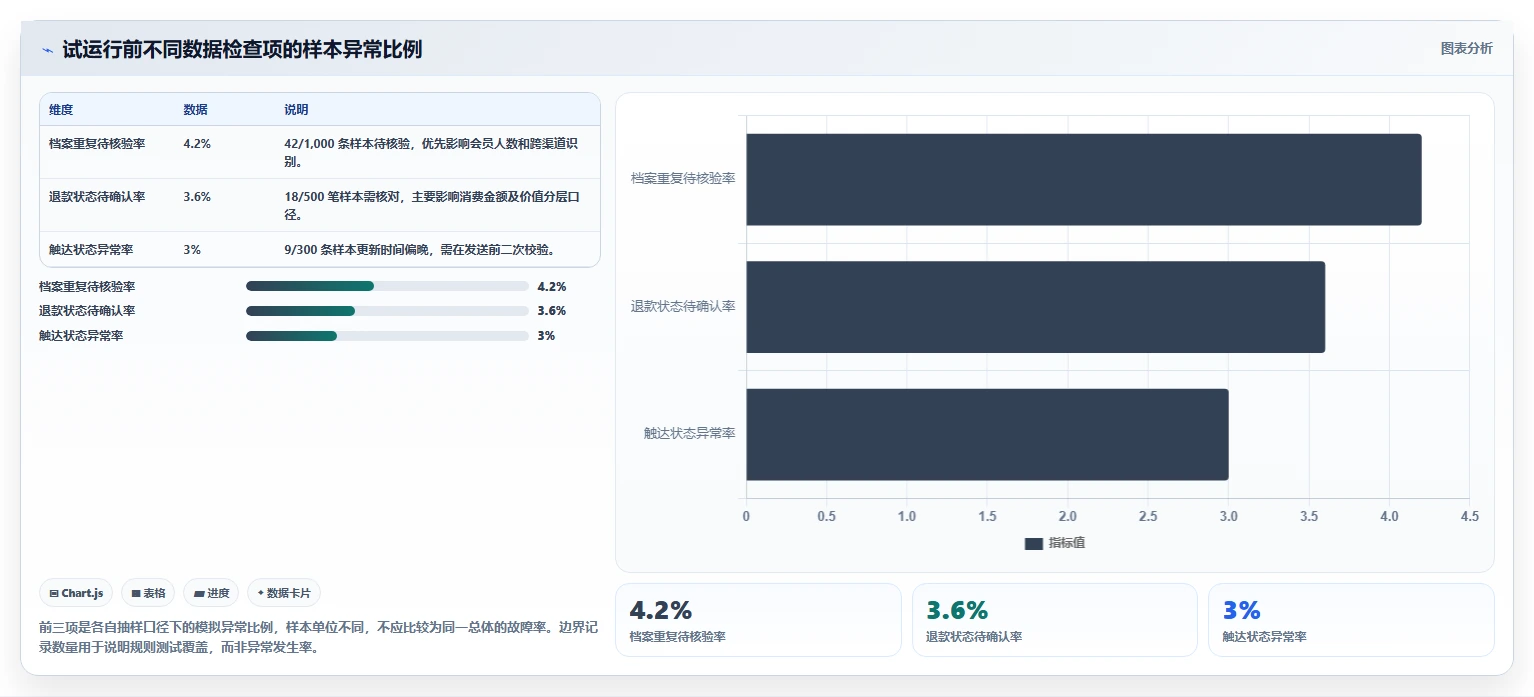Select the Chart.js tag
The width and height of the screenshot is (1534, 697).
[x=77, y=593]
